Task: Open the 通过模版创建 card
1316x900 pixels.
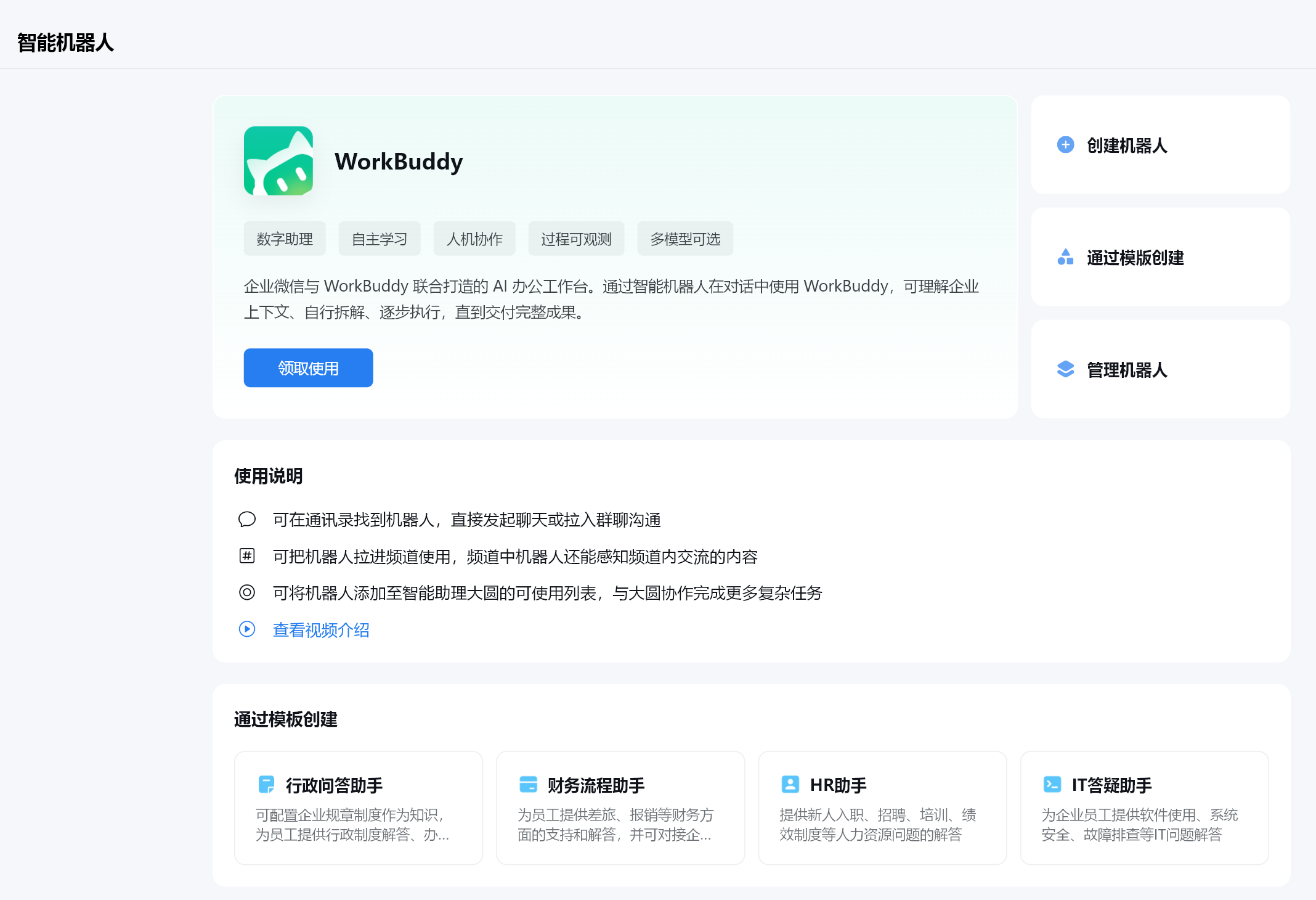Action: pos(1160,257)
